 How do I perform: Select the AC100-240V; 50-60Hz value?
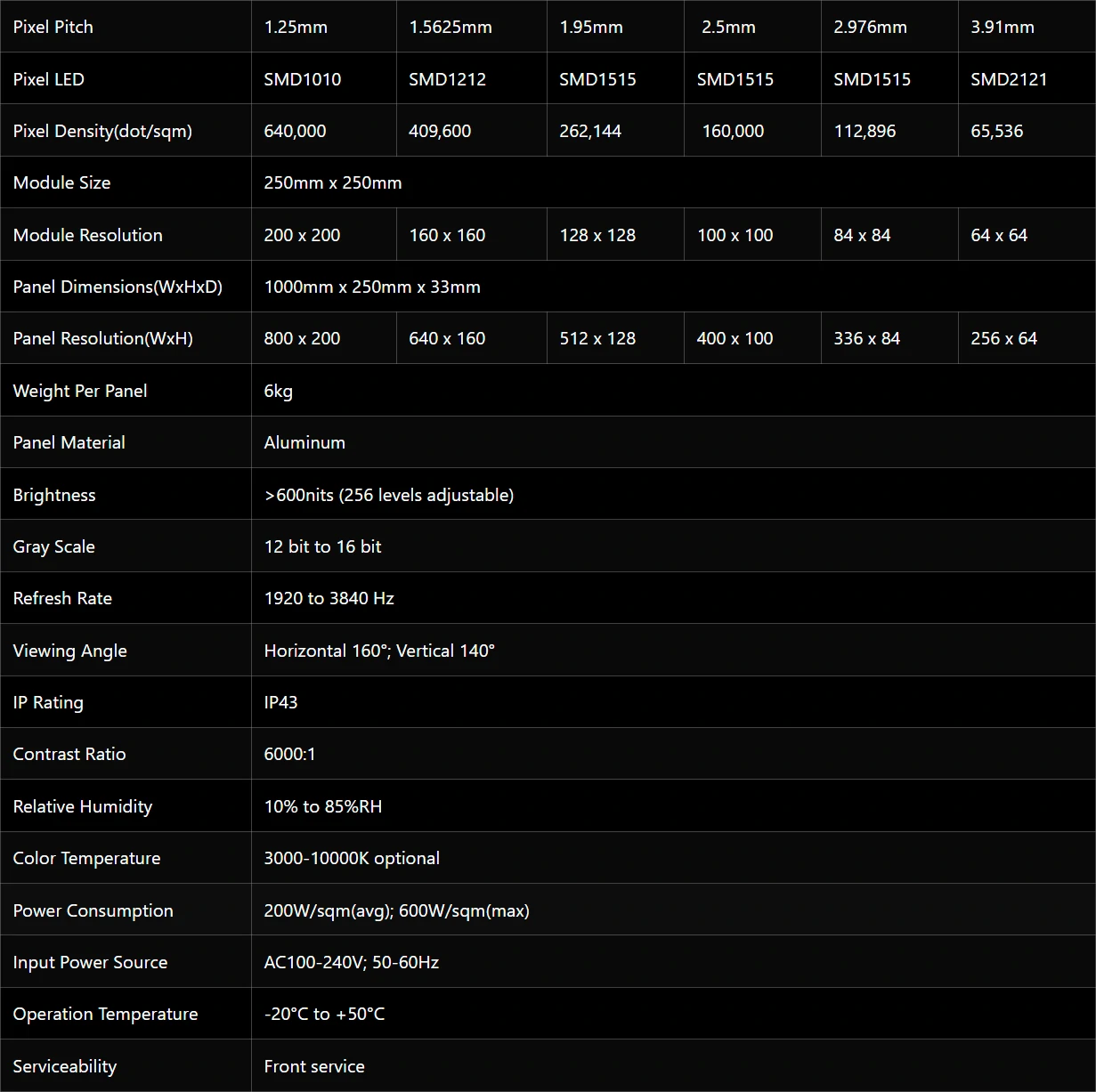pos(352,962)
